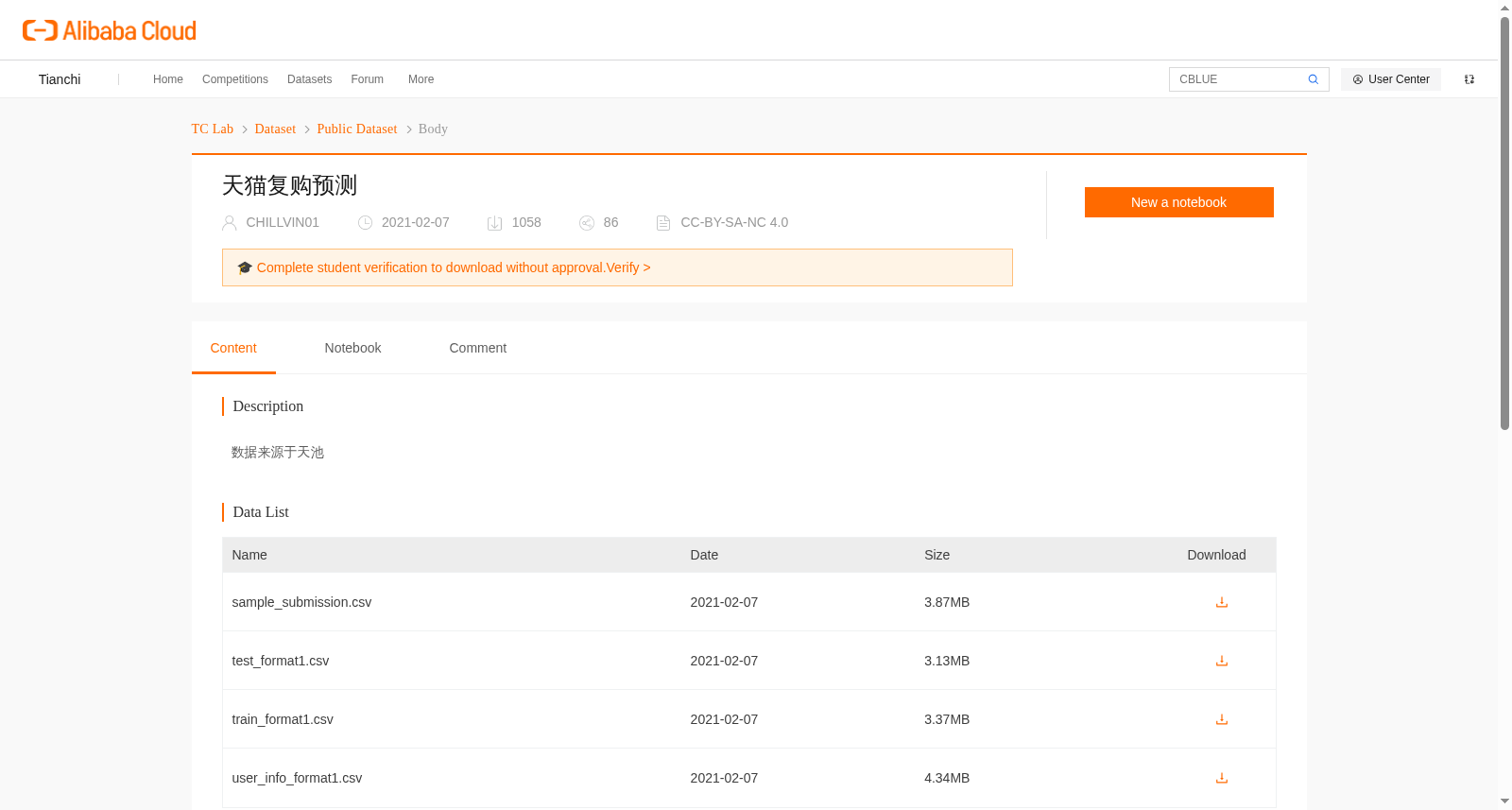Click the 4.34MB size value
The image size is (1512, 810).
[947, 778]
